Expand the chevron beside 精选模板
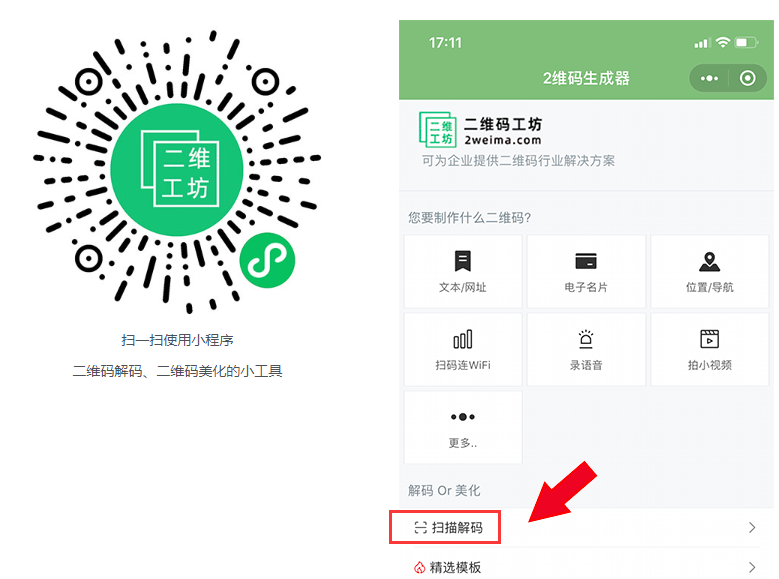The width and height of the screenshot is (779, 579). (x=752, y=567)
